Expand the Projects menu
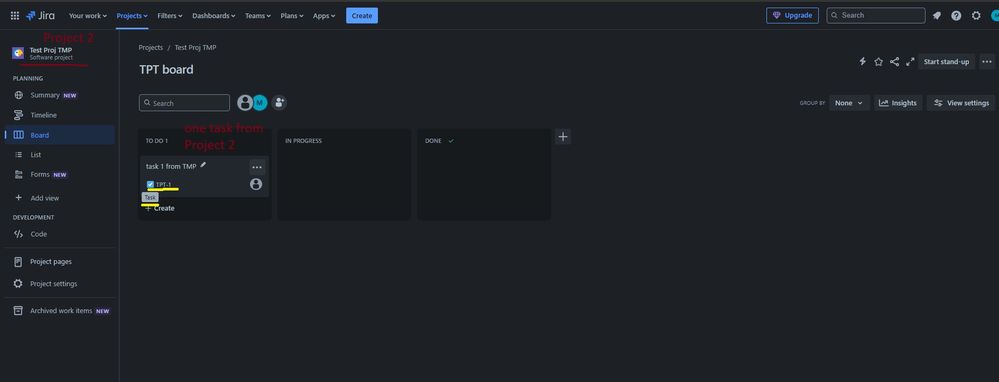999x382 pixels. (132, 16)
